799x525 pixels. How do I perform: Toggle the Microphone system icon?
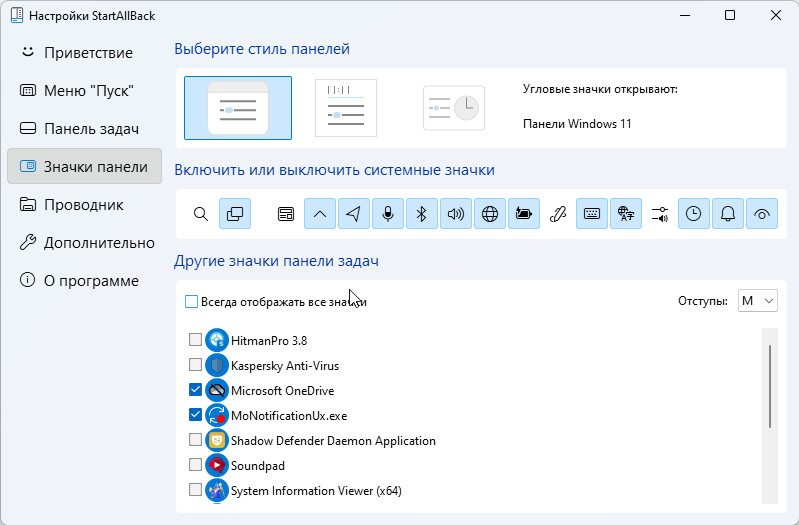tap(388, 214)
